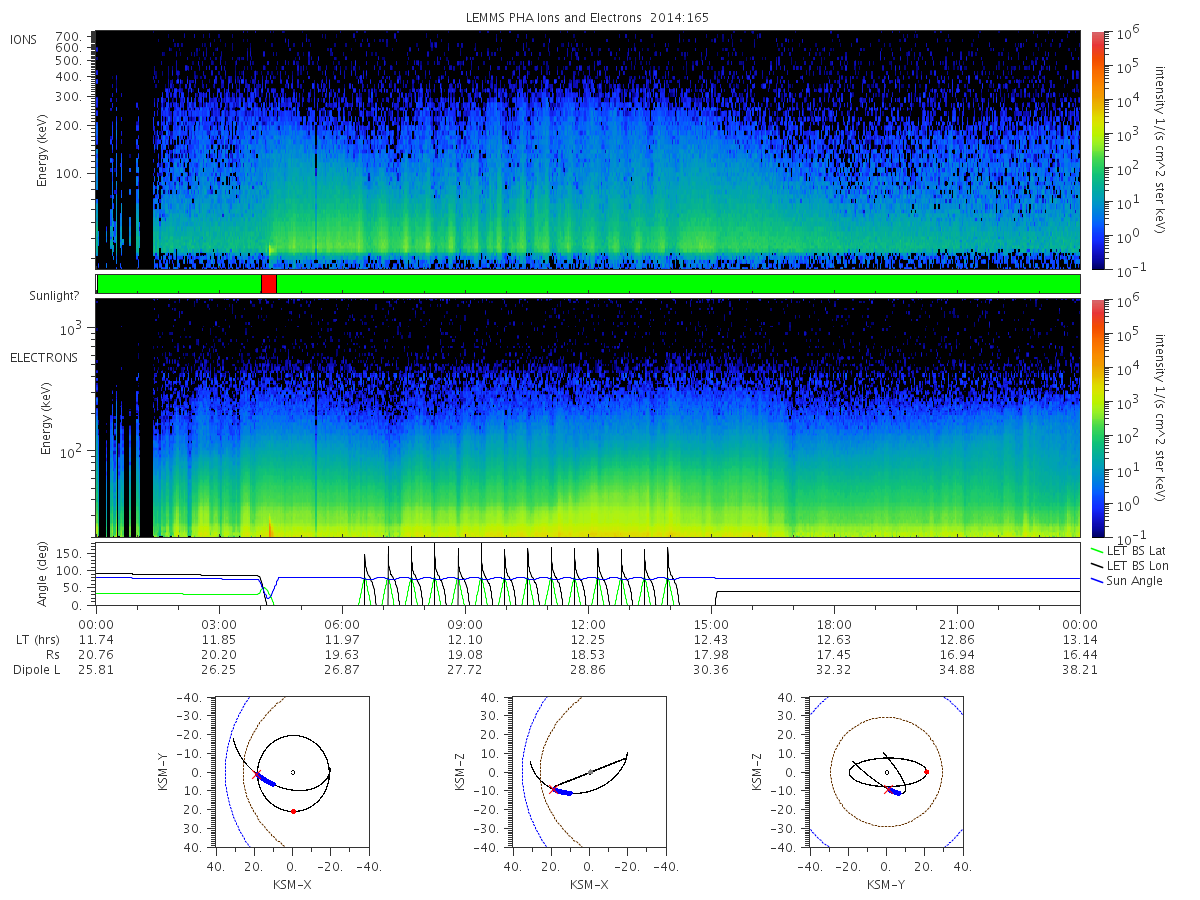
Task: Select the LT value 11.74
Action: [95, 639]
